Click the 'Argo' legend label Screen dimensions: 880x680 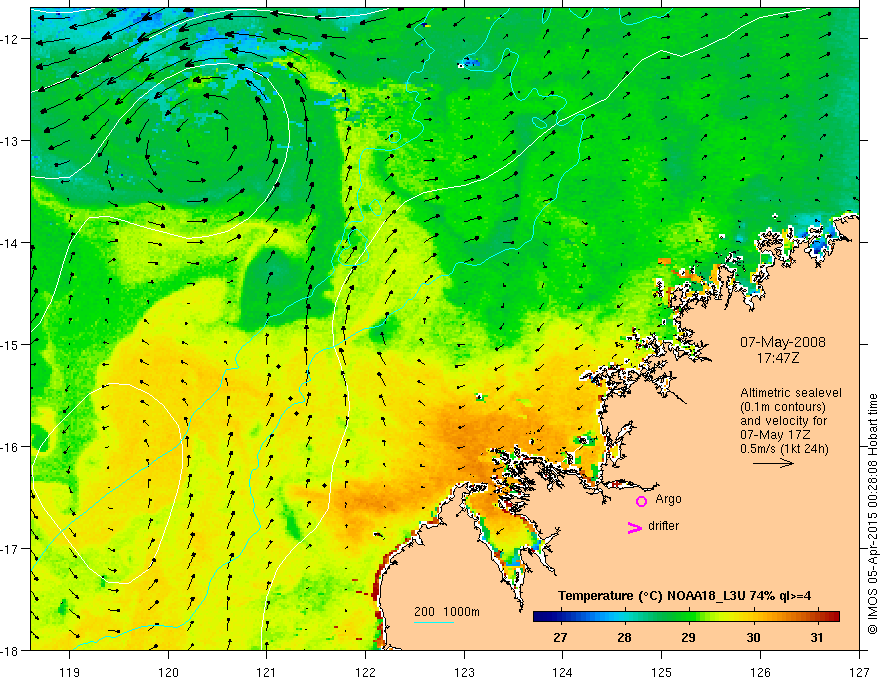668,499
